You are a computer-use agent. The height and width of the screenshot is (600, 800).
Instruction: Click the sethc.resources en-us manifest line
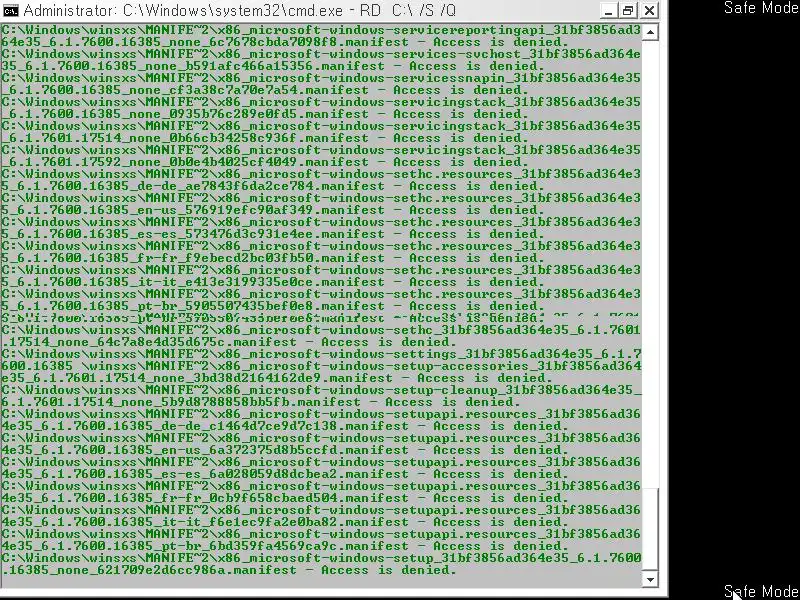[320, 204]
